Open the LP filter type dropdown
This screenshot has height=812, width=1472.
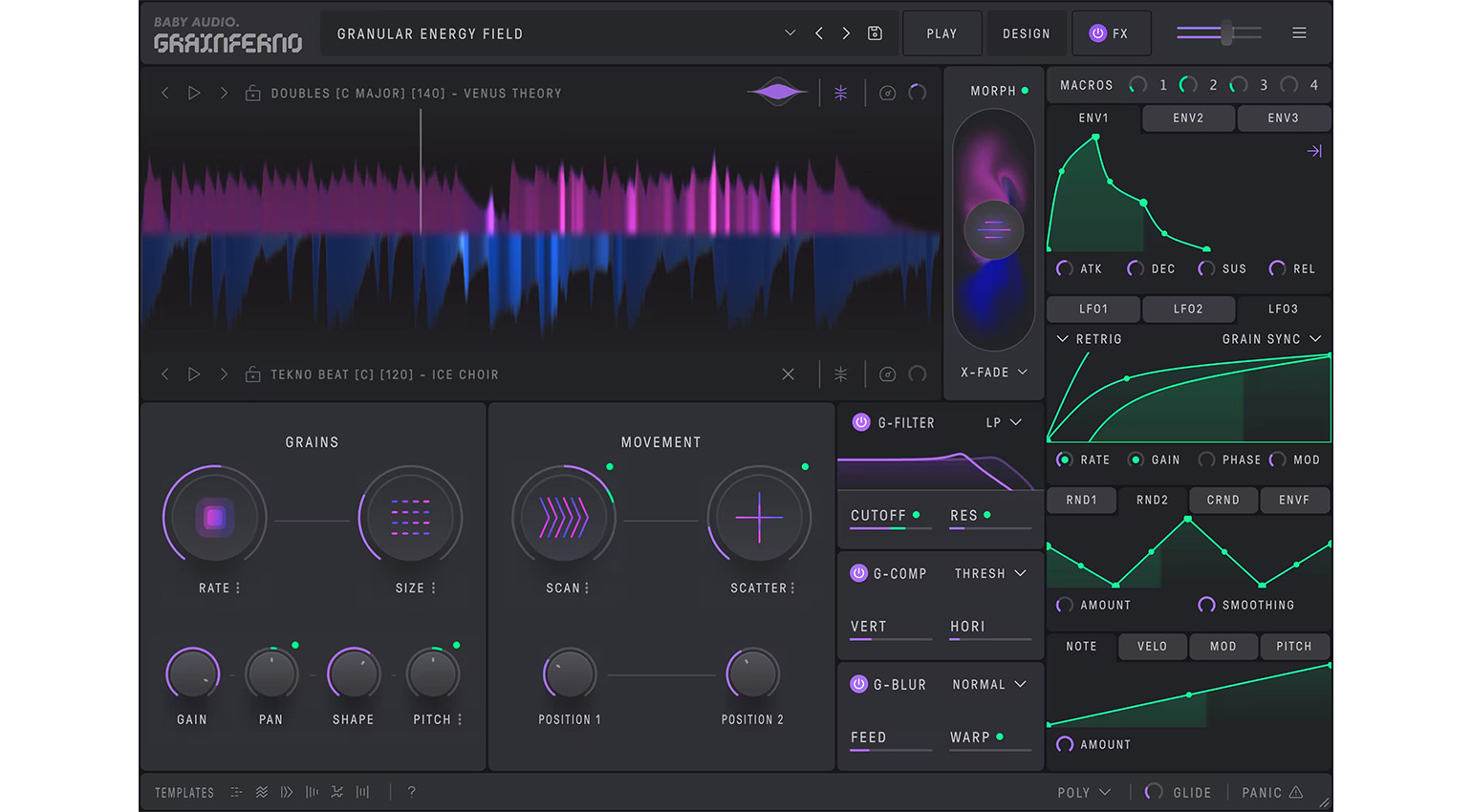click(x=1001, y=422)
